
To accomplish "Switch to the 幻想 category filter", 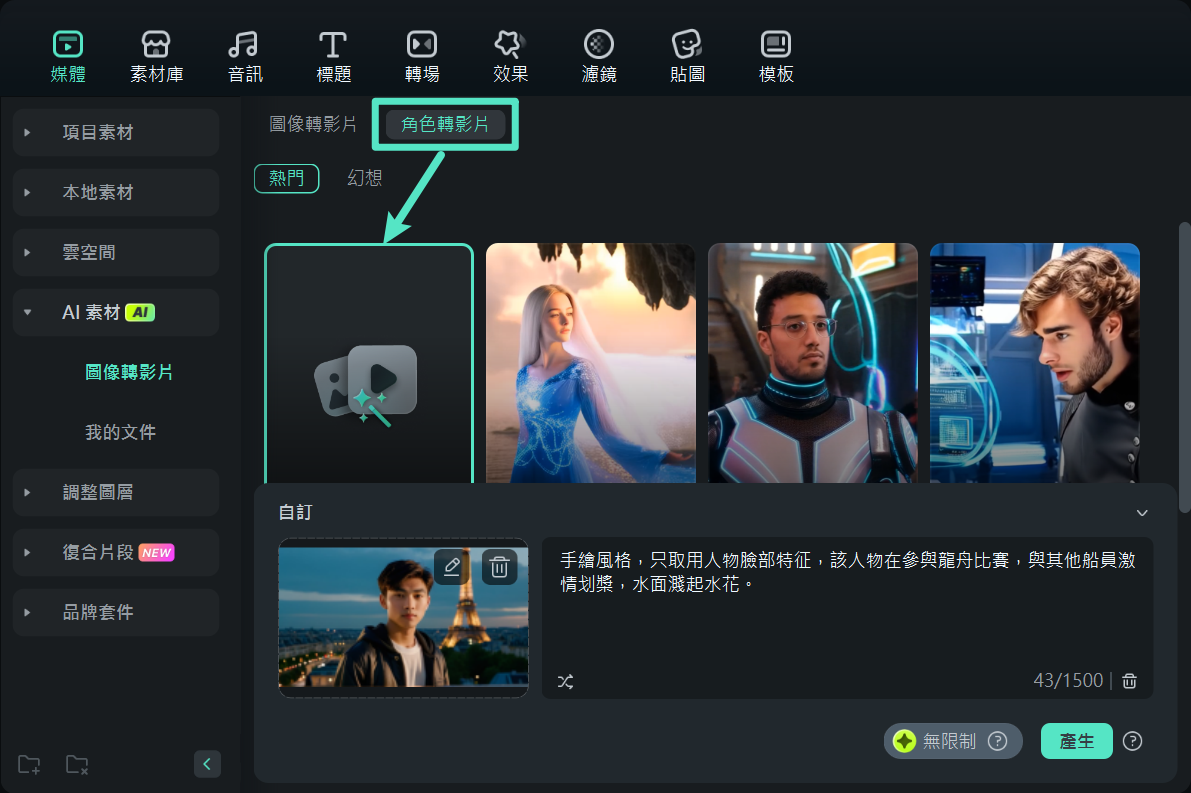I will coord(364,178).
